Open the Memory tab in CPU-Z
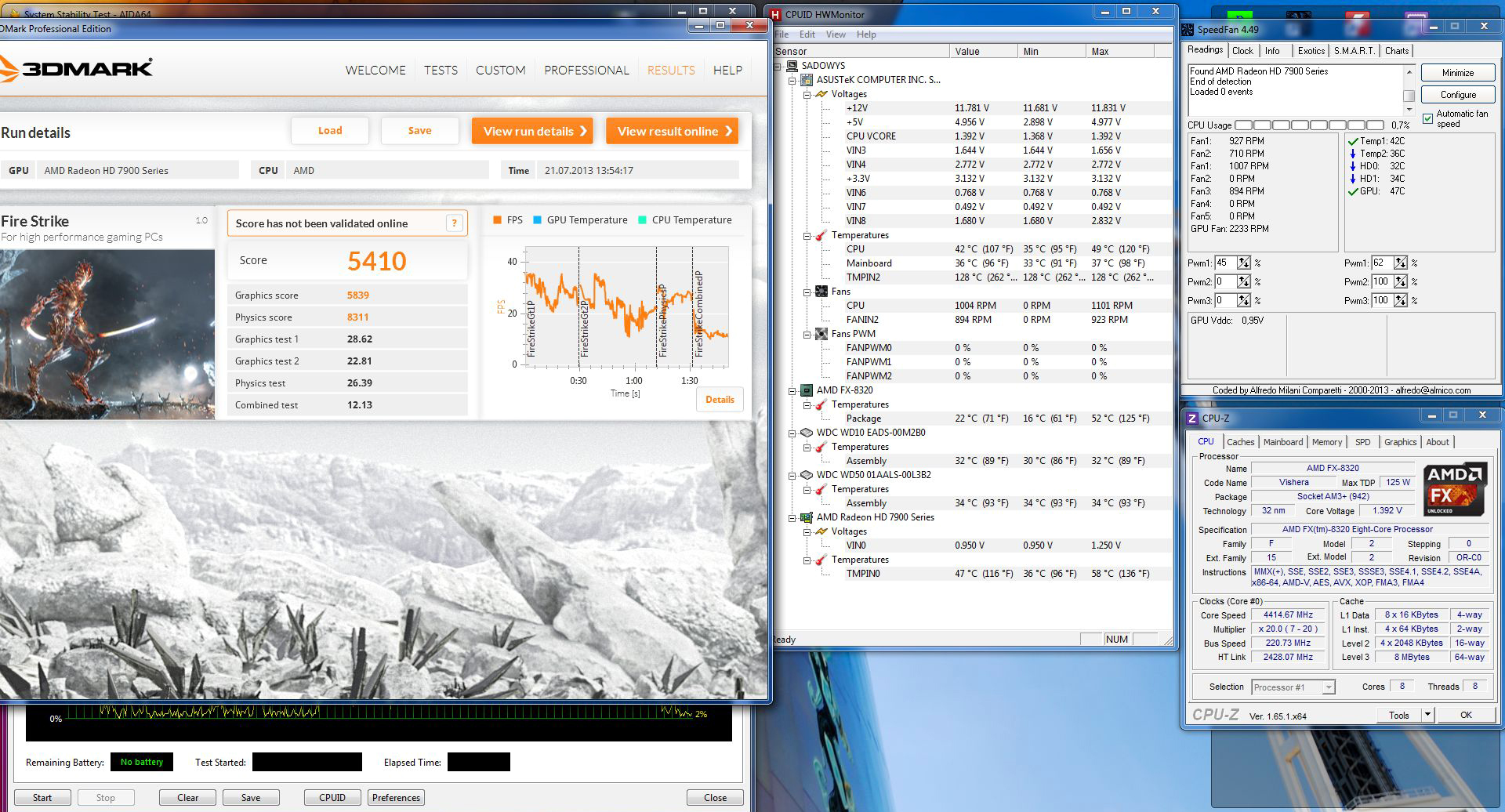This screenshot has height=812, width=1505. pos(1326,442)
